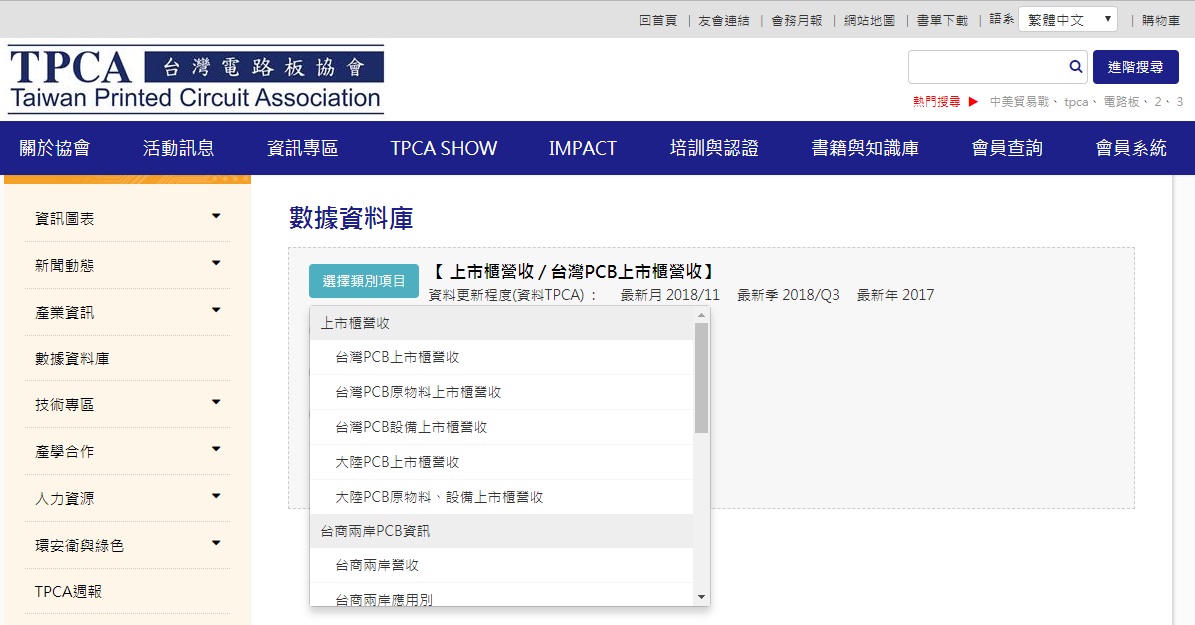Expand 人力資源 sidebar arrow
This screenshot has height=625, width=1195.
(216, 496)
